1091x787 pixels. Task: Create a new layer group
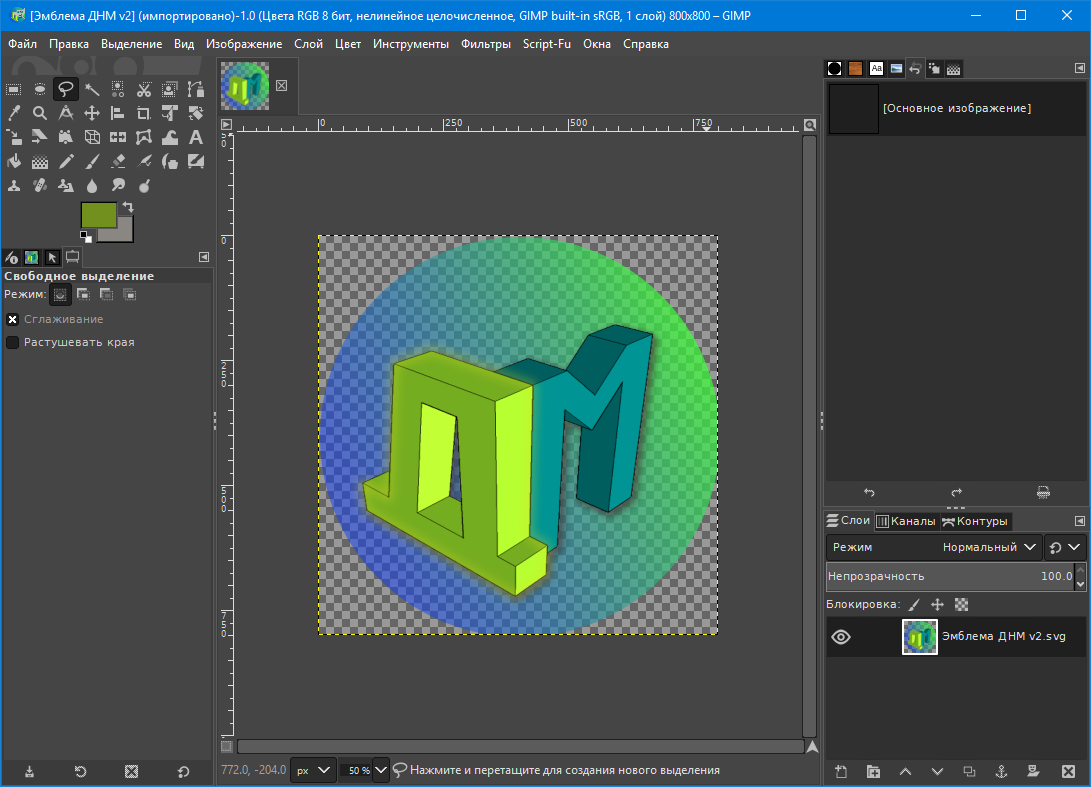(x=873, y=771)
